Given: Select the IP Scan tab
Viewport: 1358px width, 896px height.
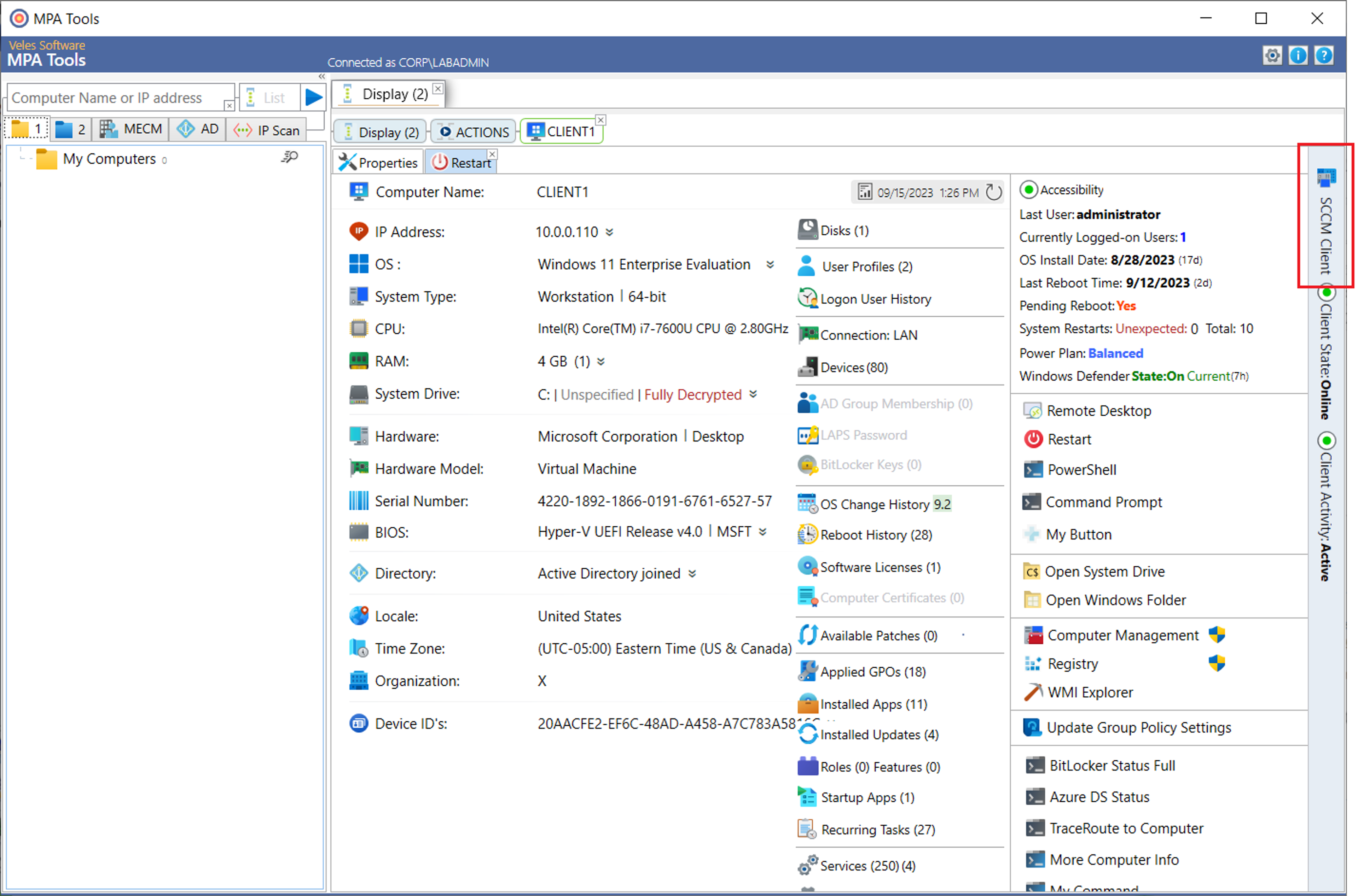Looking at the screenshot, I should (266, 130).
